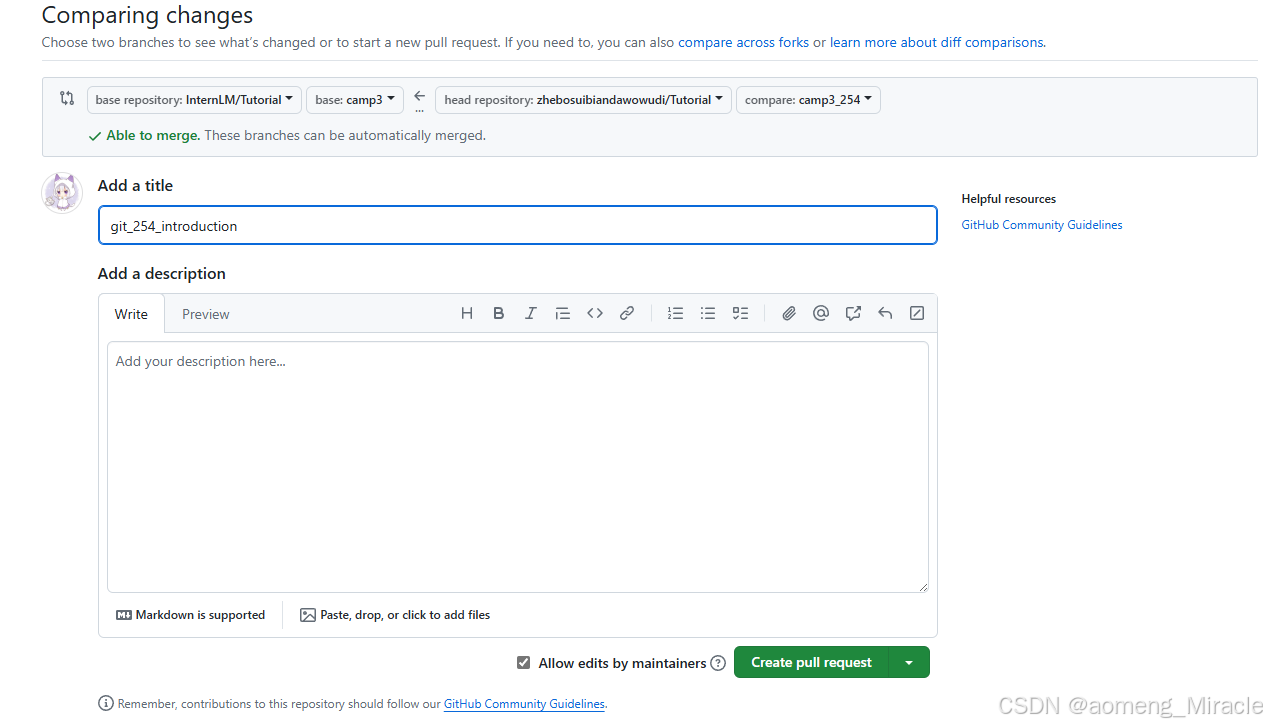Viewport: 1267px width, 727px height.
Task: Open the compare across forks link
Action: (743, 42)
